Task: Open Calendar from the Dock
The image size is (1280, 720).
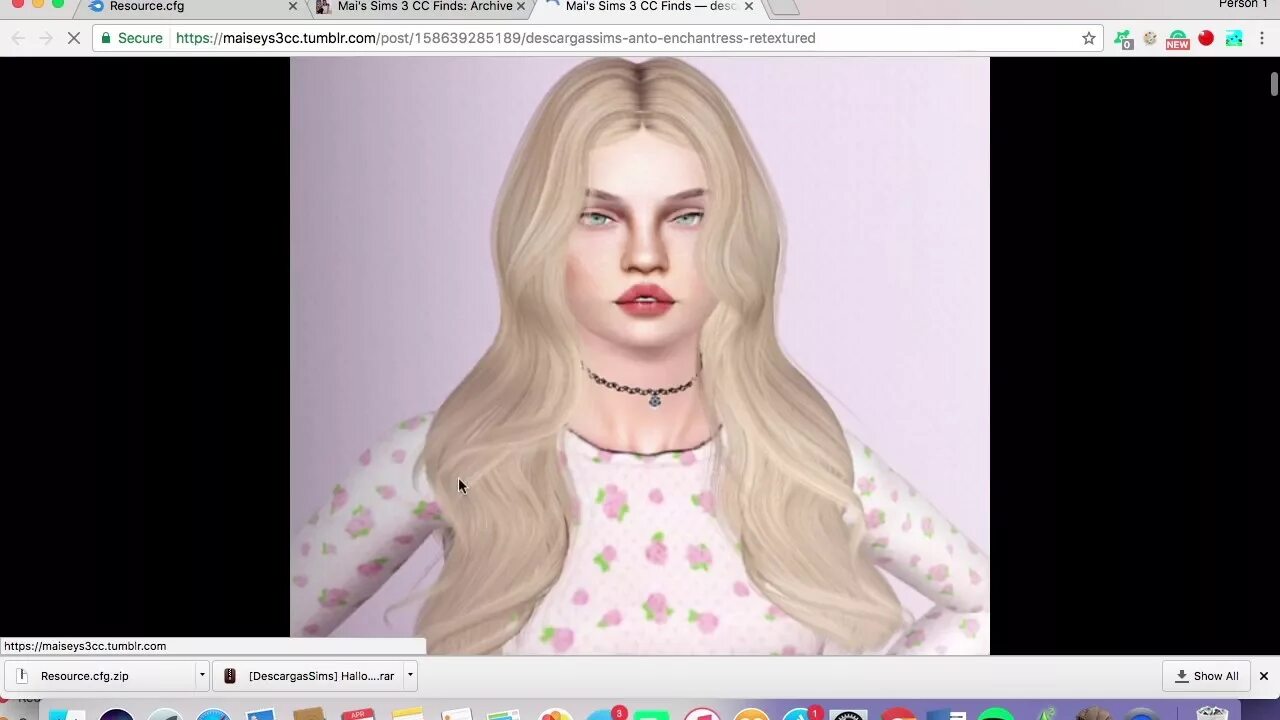Action: (358, 714)
